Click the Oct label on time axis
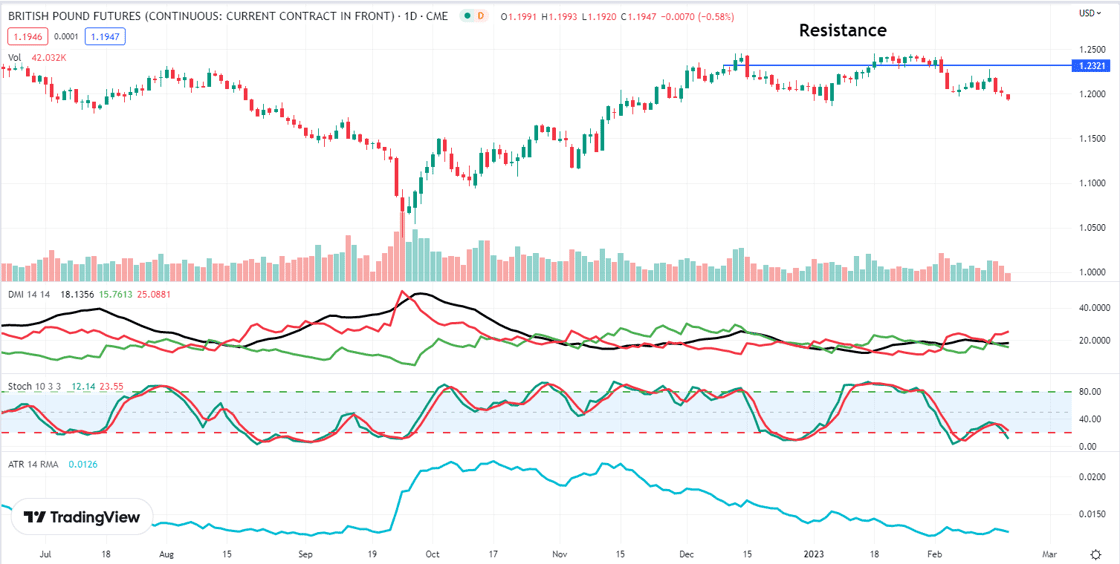 [431, 553]
